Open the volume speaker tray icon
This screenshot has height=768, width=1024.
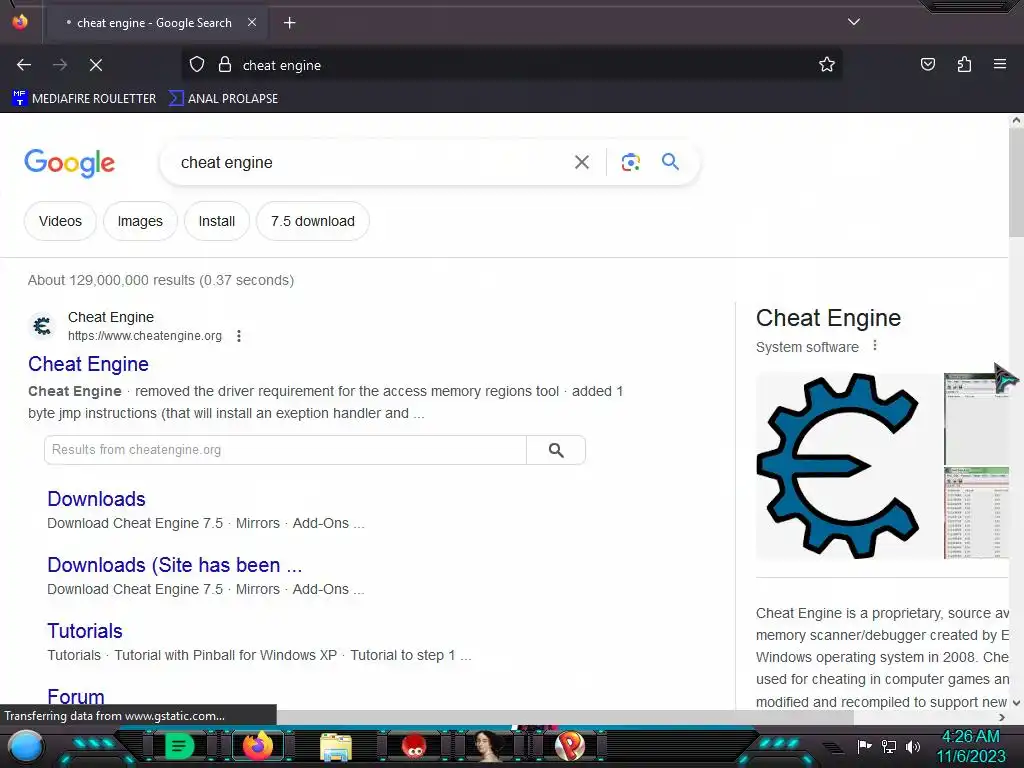[913, 746]
